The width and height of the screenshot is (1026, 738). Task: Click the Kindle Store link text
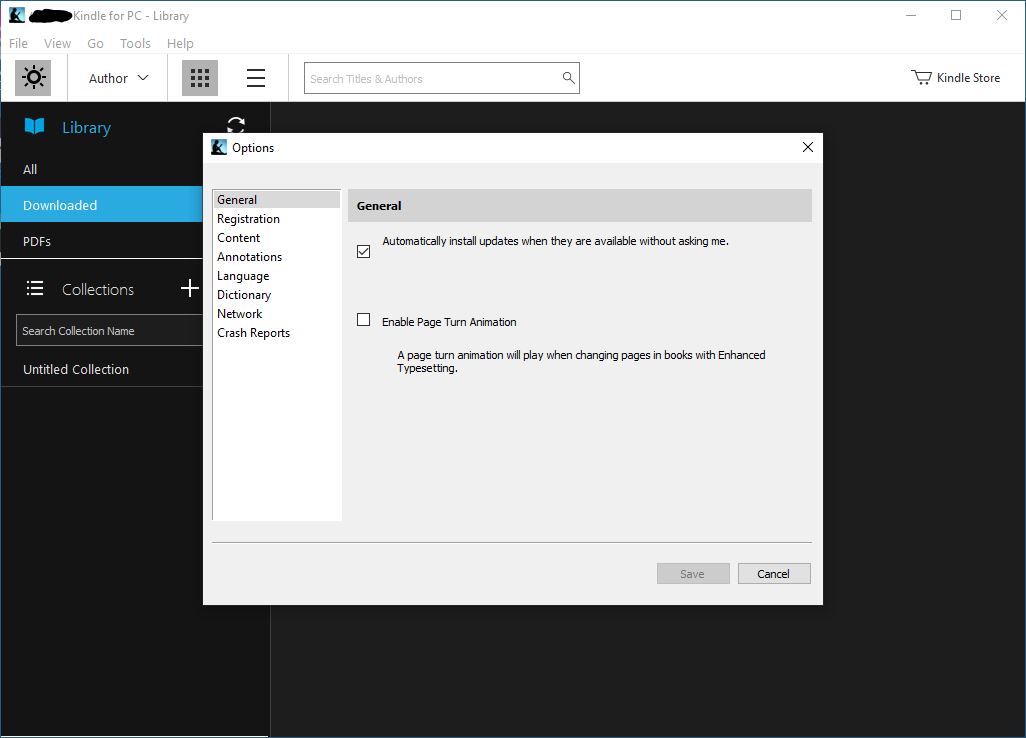[x=968, y=77]
